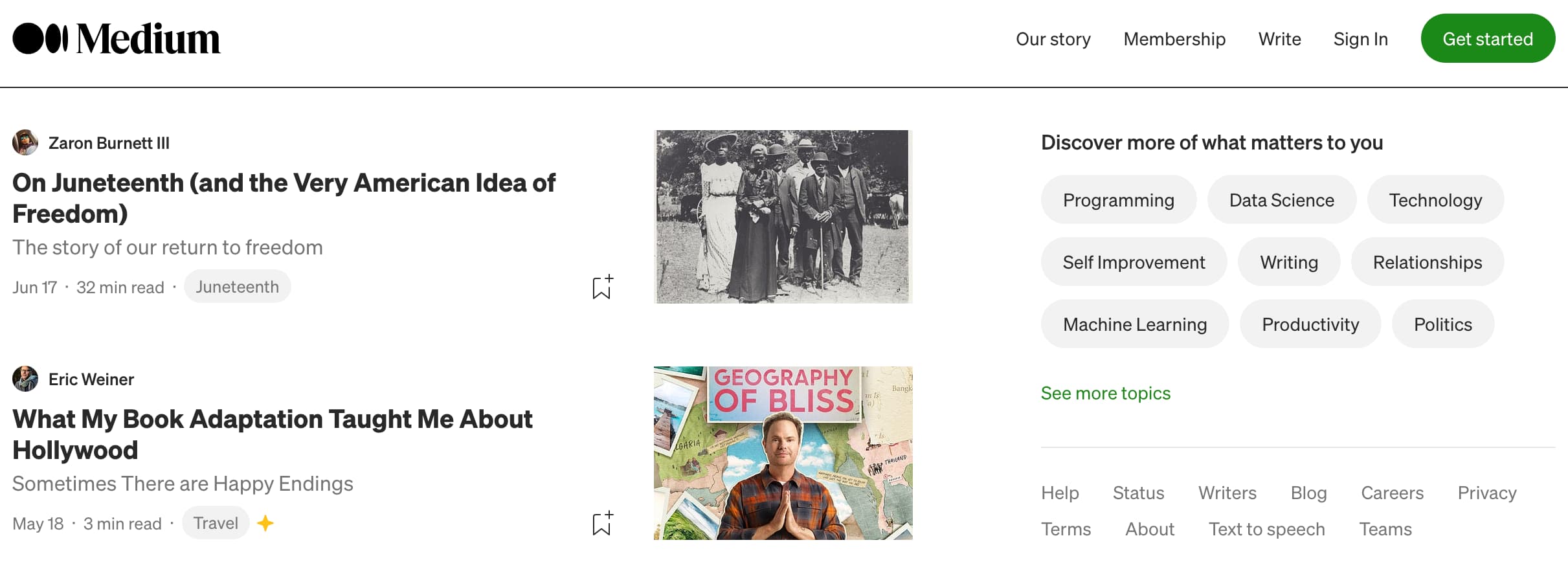Open the Juneteenth article thumbnail image
Image resolution: width=1568 pixels, height=571 pixels.
(x=783, y=217)
